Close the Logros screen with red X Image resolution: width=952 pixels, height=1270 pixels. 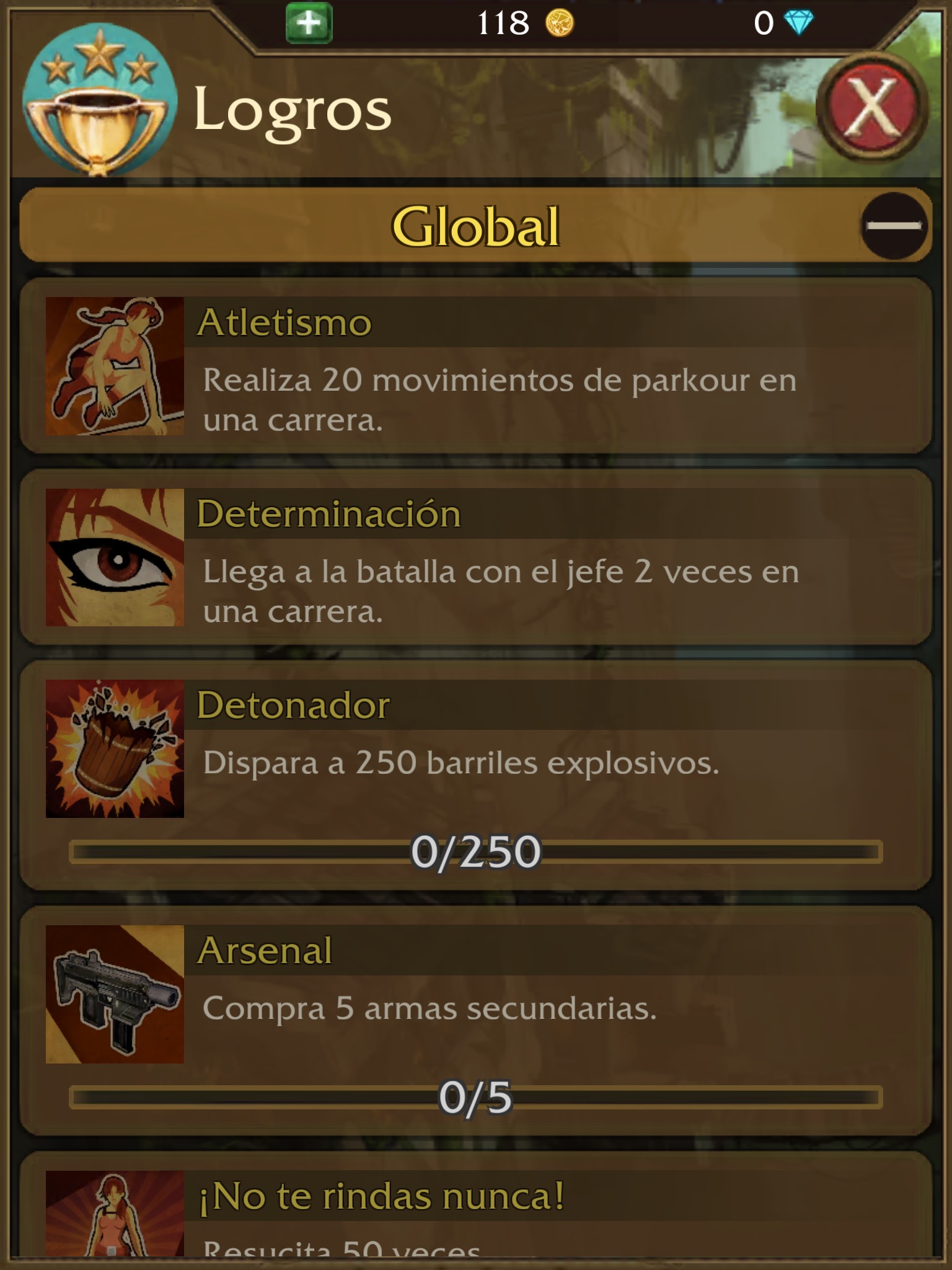click(872, 107)
